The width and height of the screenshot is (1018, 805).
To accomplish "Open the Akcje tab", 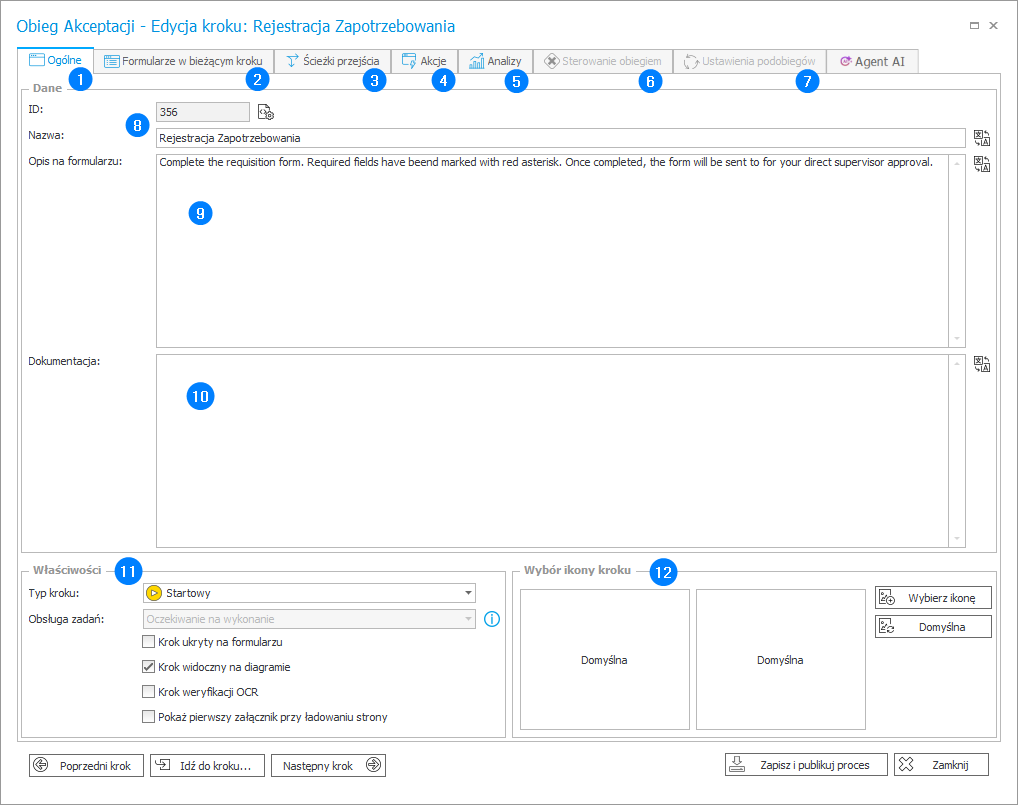I will coord(424,61).
